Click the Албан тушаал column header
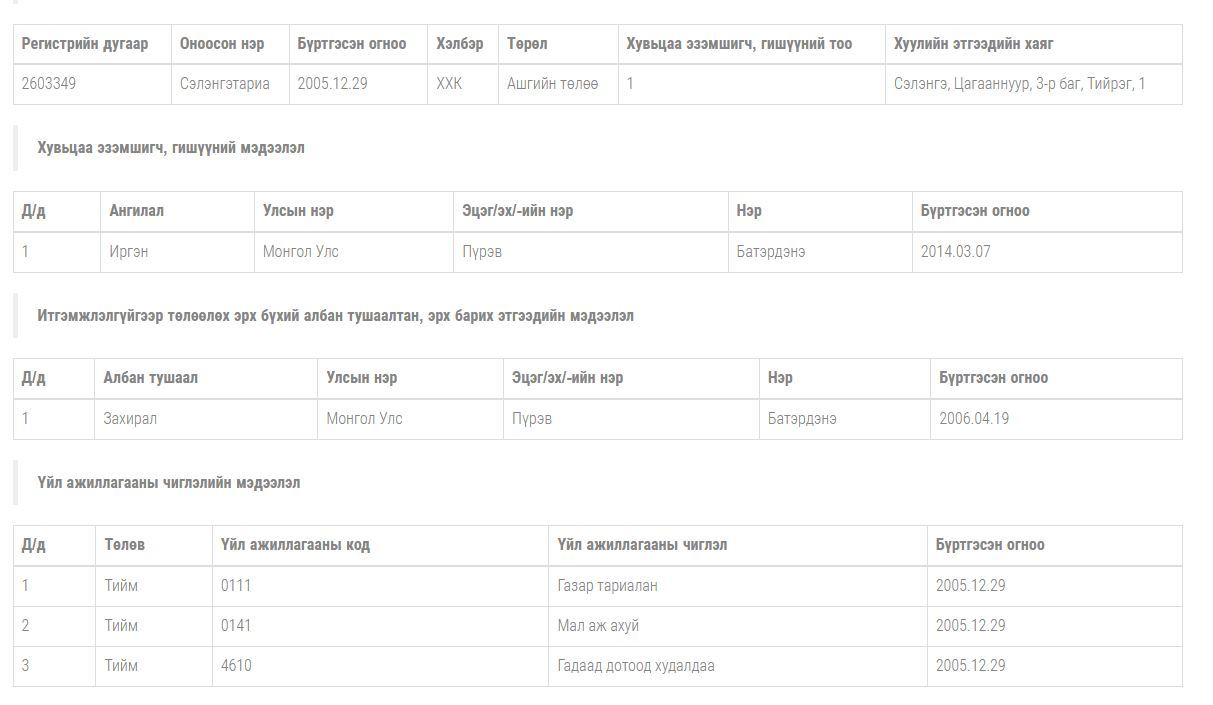 click(151, 378)
